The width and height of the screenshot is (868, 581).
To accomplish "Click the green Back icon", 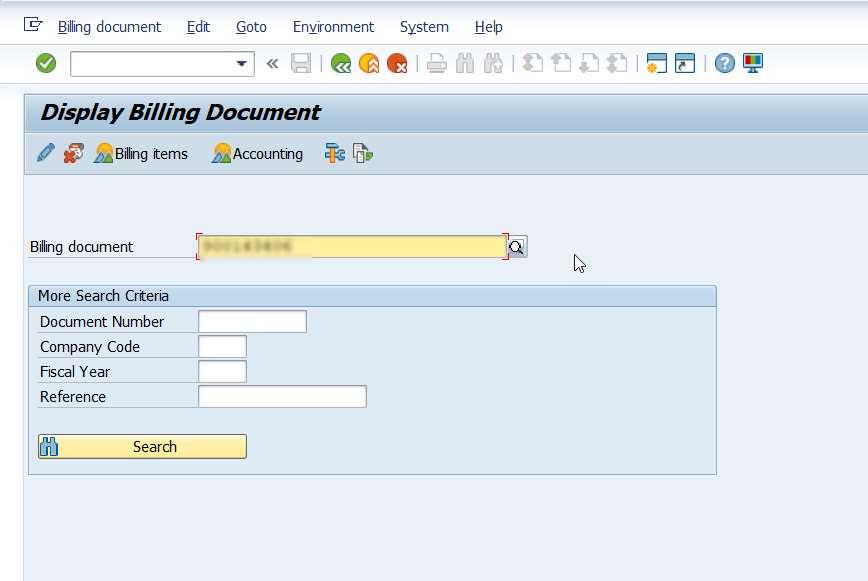I will coord(340,64).
